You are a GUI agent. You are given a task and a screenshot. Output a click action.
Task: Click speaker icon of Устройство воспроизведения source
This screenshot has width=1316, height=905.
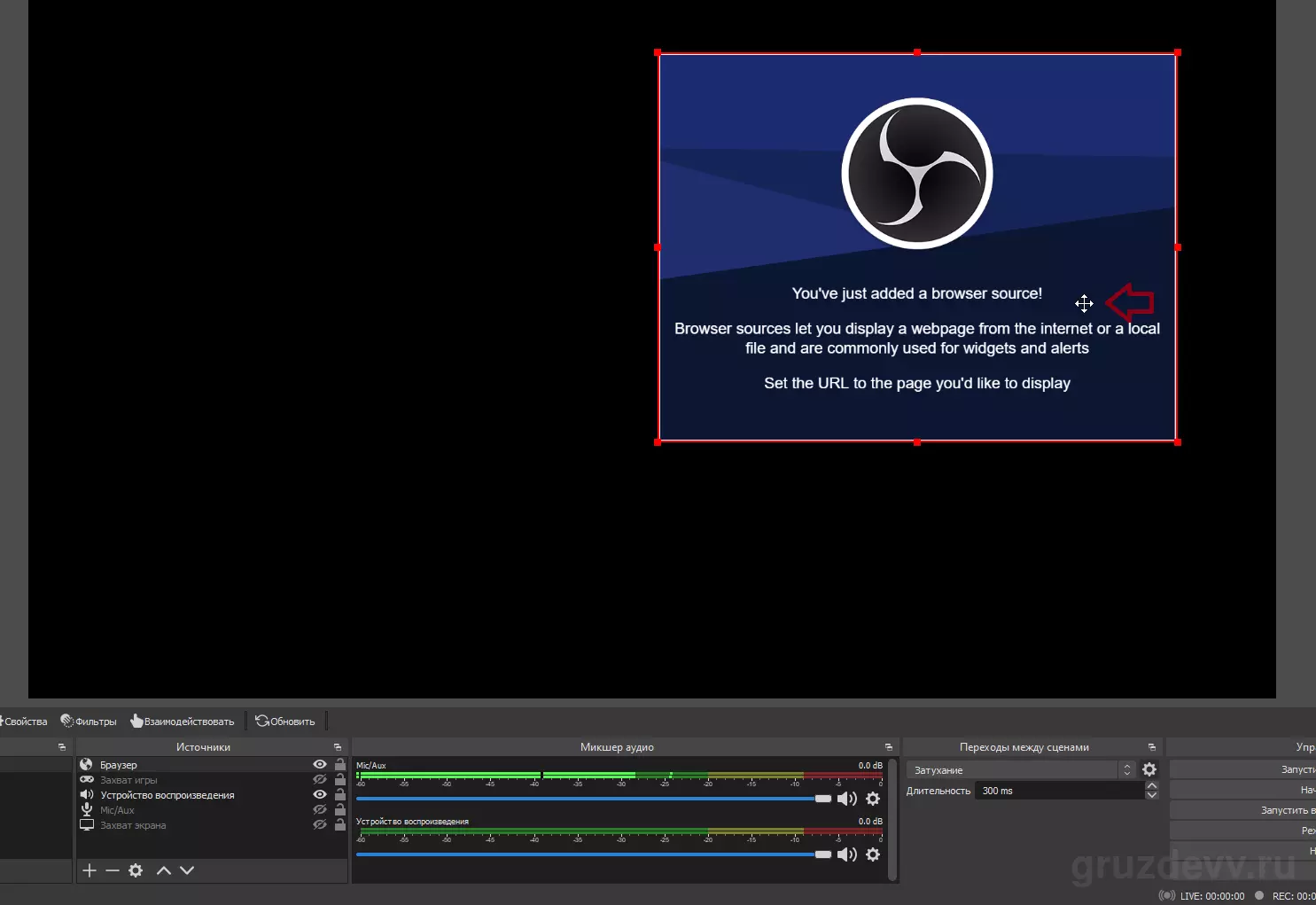pyautogui.click(x=87, y=795)
